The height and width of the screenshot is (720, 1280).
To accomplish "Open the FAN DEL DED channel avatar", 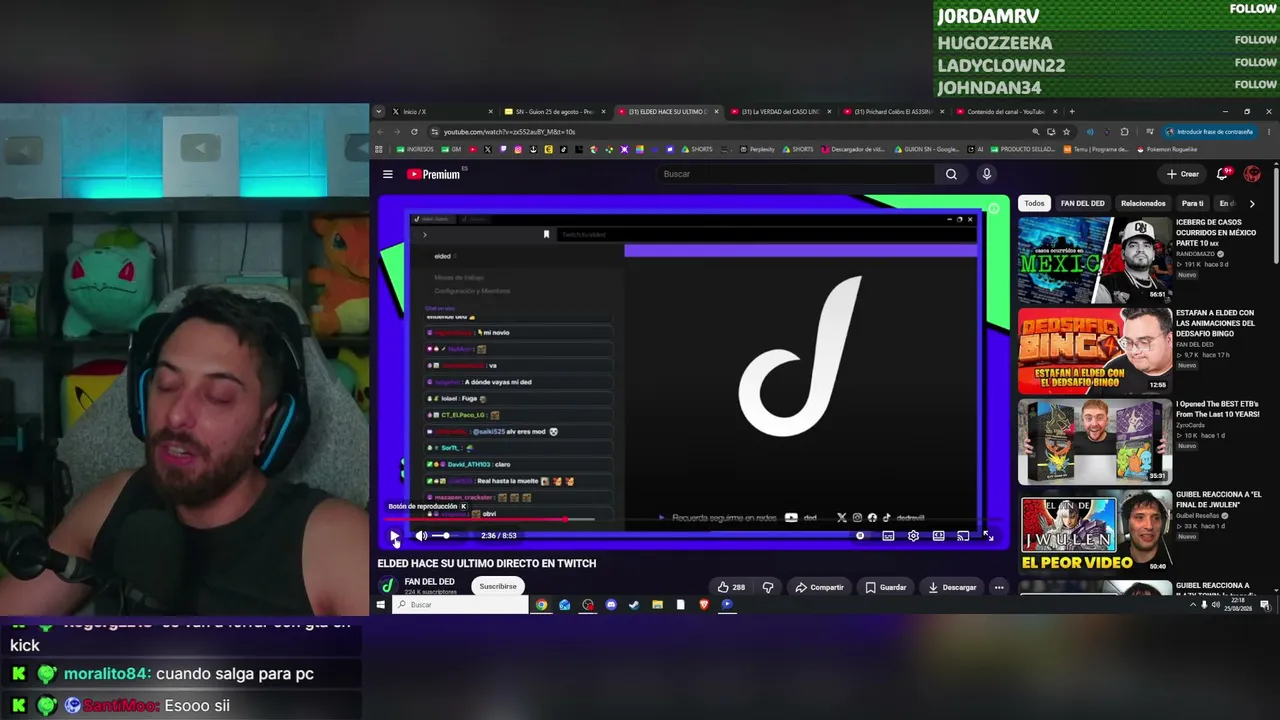I will (388, 586).
